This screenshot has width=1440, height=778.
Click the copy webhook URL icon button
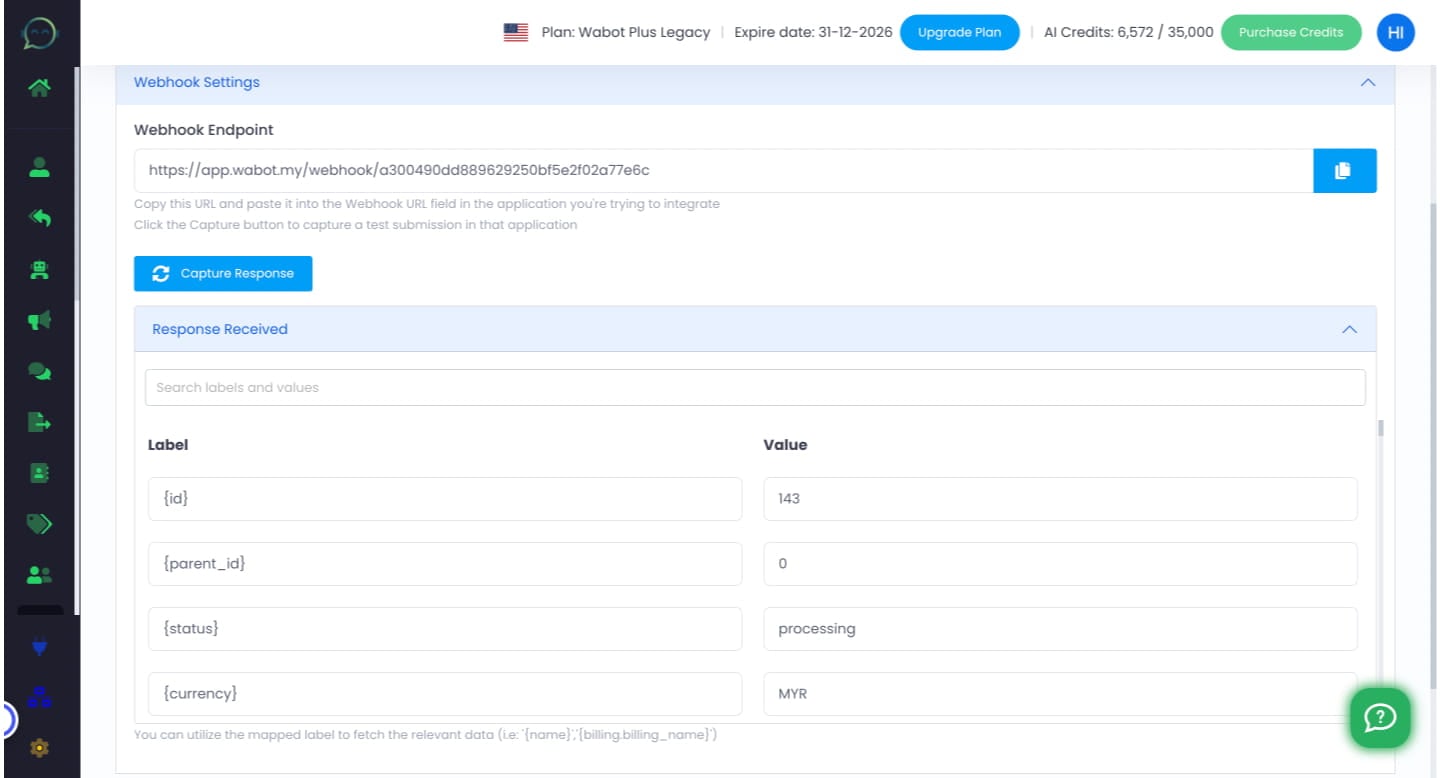click(x=1343, y=171)
